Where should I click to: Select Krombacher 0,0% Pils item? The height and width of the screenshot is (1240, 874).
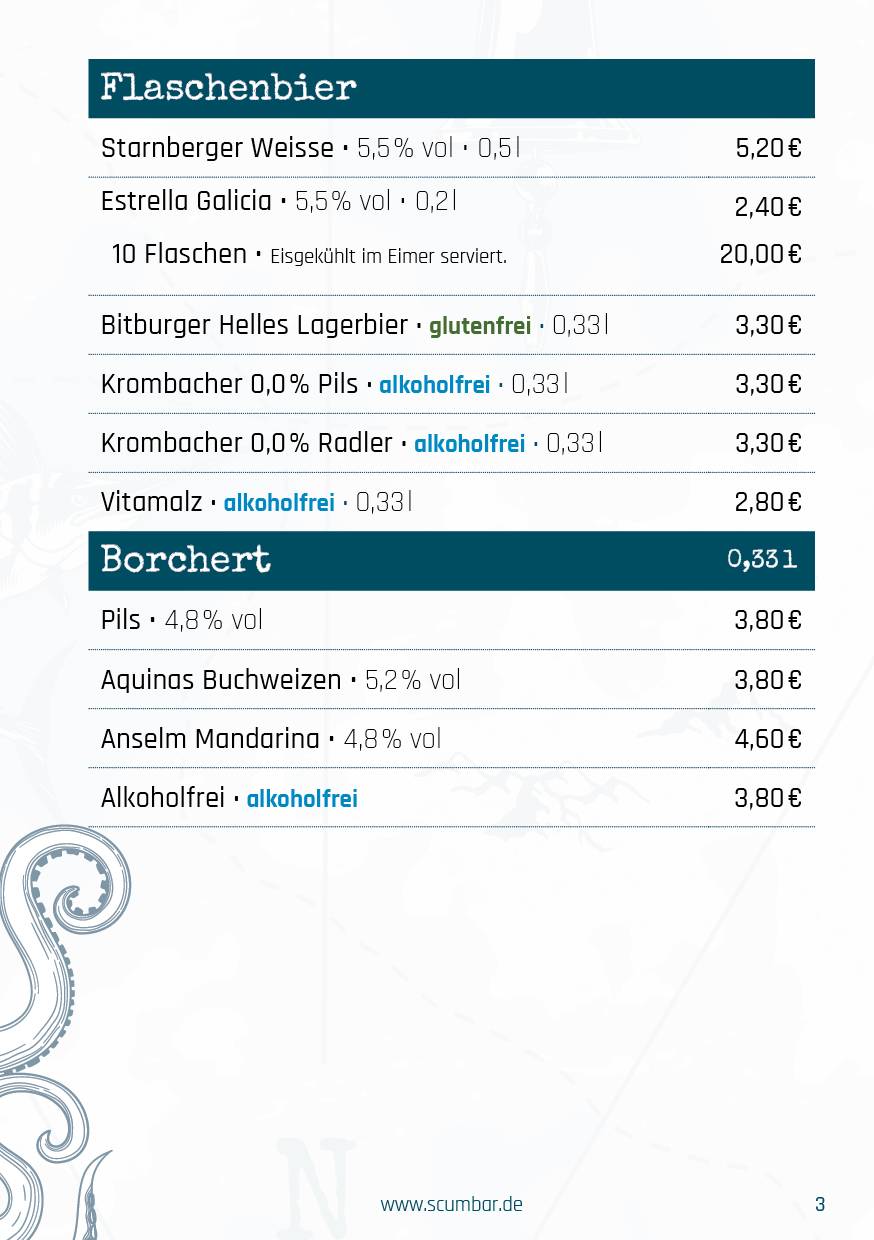click(451, 384)
